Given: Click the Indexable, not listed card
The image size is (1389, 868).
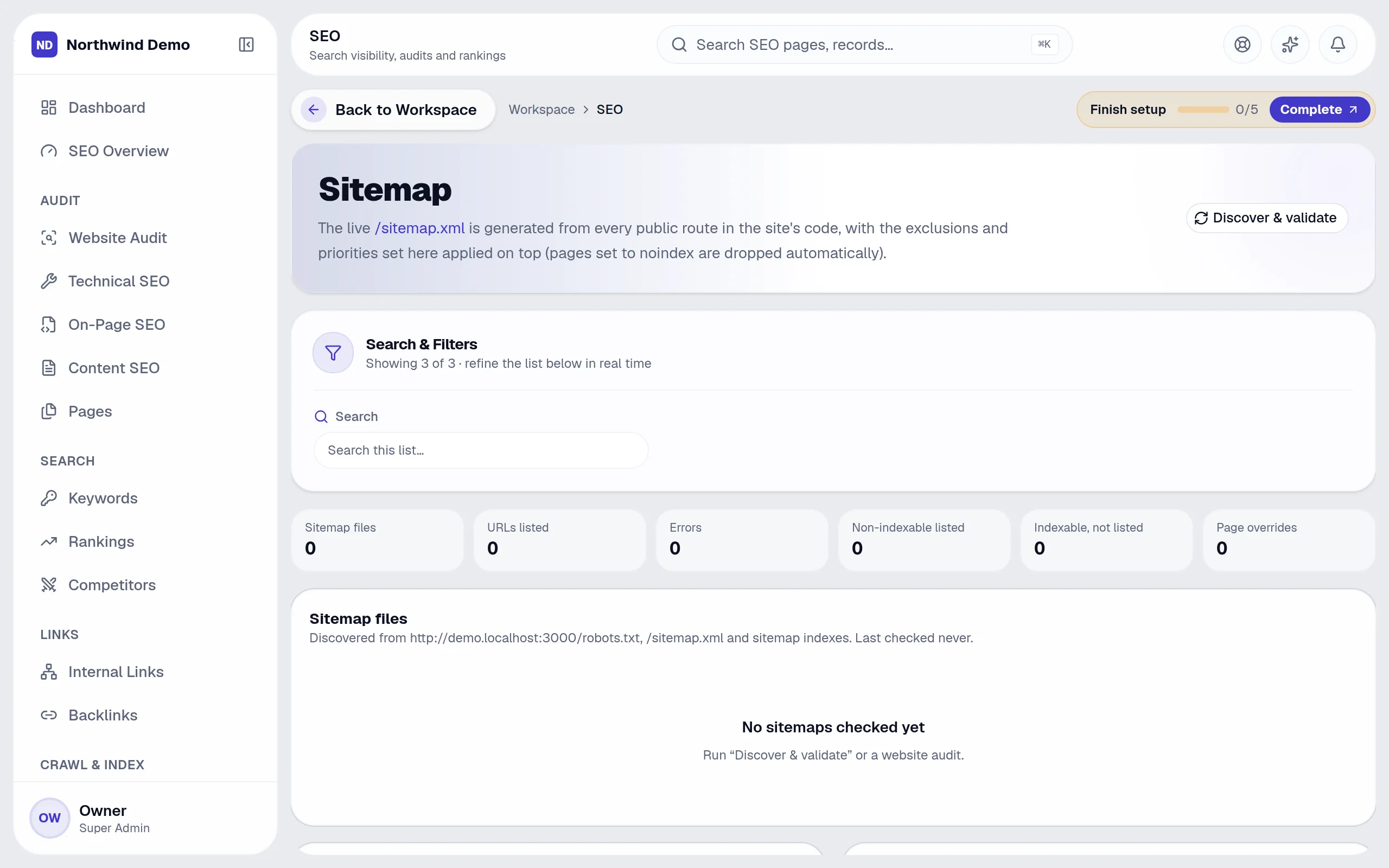Looking at the screenshot, I should (x=1106, y=540).
